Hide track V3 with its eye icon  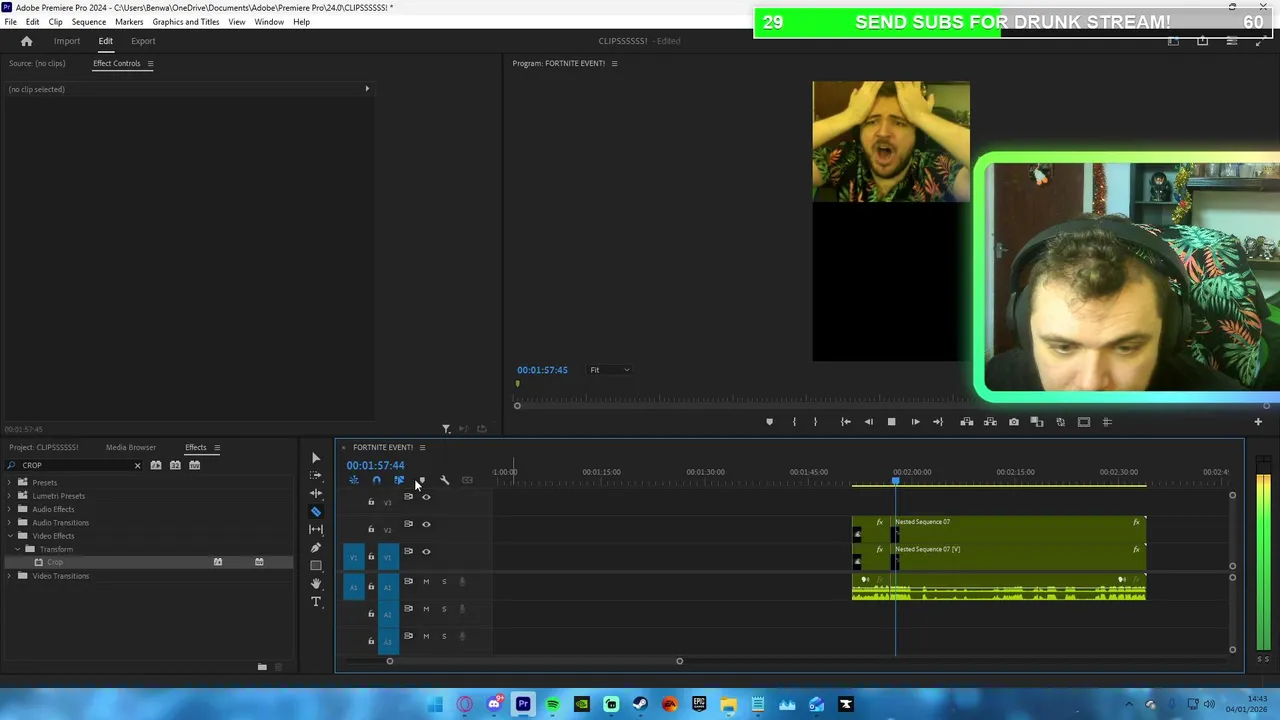click(426, 497)
